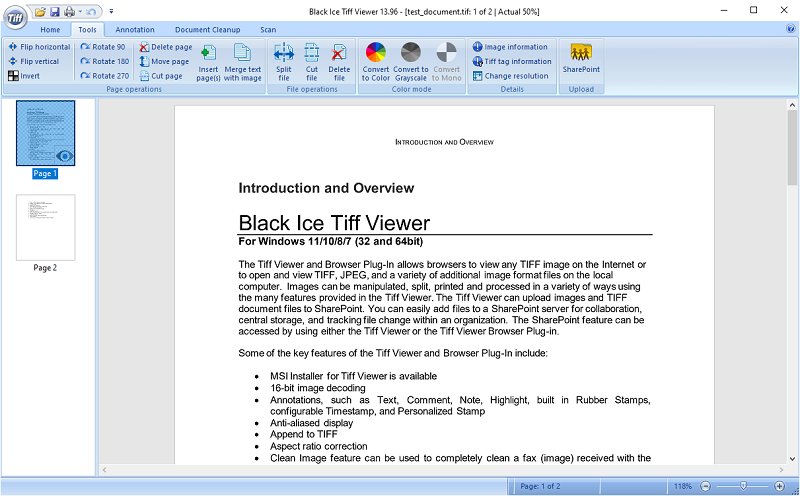This screenshot has height=496, width=800.
Task: Click the 'Page 1' thumbnail label
Action: tap(45, 173)
